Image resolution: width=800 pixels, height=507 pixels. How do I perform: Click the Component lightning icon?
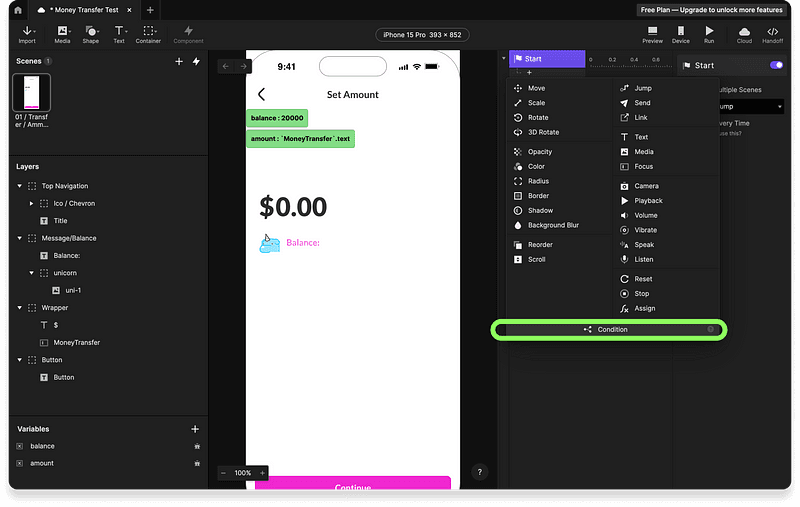coord(188,31)
